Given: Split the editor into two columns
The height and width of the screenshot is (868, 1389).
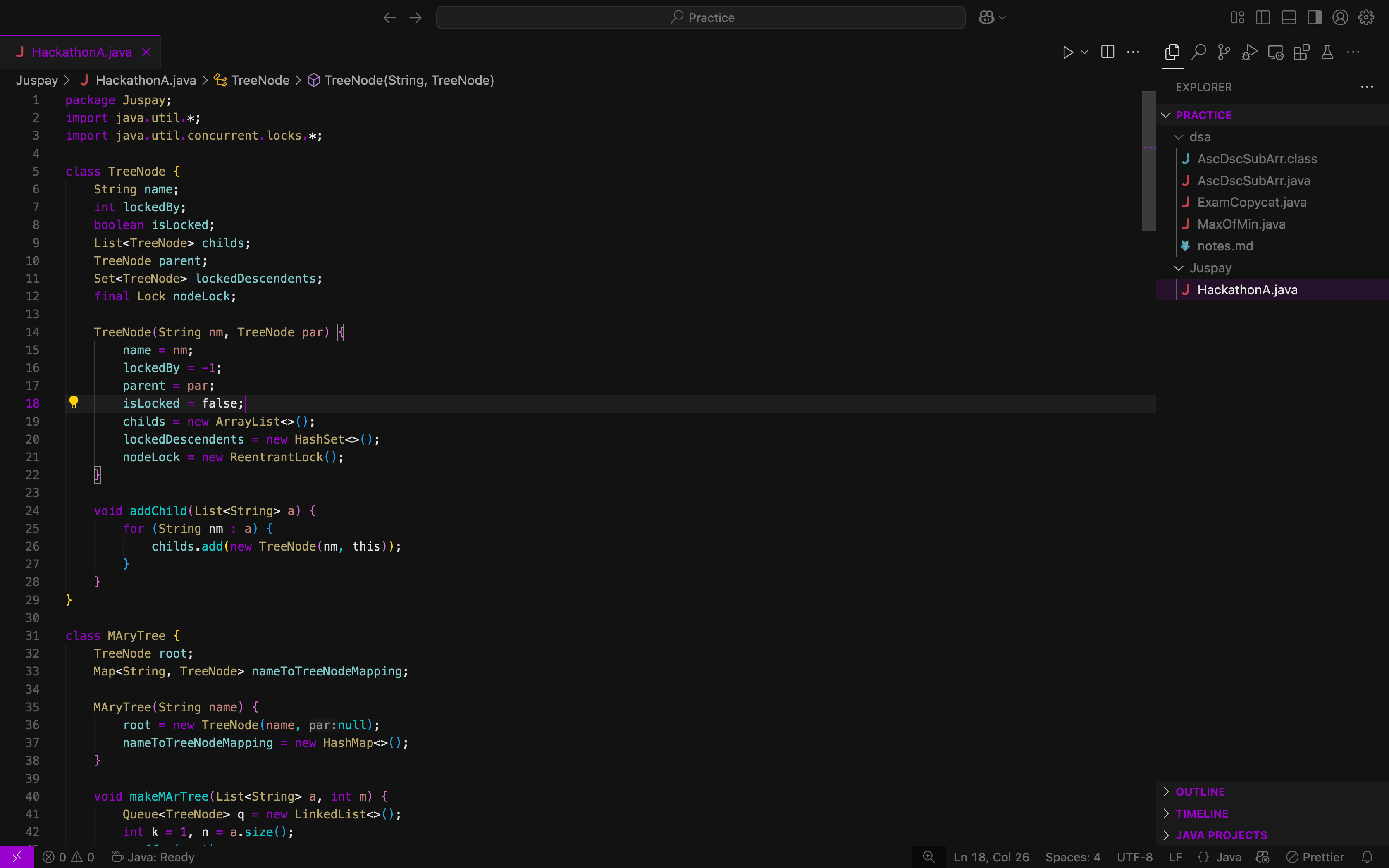Looking at the screenshot, I should point(1107,52).
